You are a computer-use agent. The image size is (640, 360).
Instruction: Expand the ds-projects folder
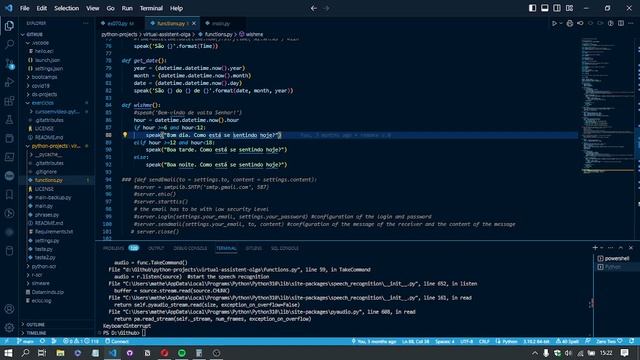tap(44, 94)
